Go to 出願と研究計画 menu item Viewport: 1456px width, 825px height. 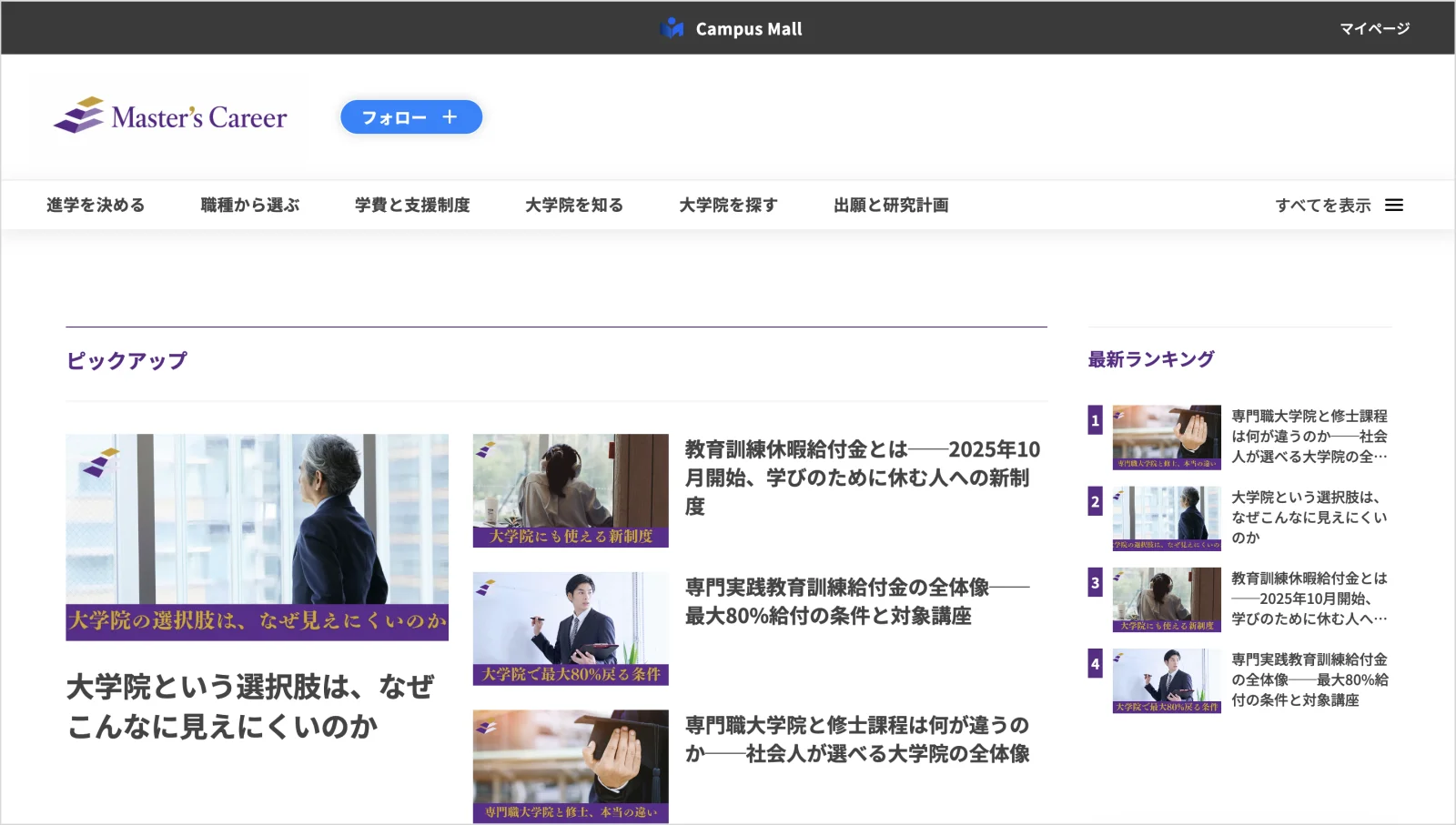891,206
